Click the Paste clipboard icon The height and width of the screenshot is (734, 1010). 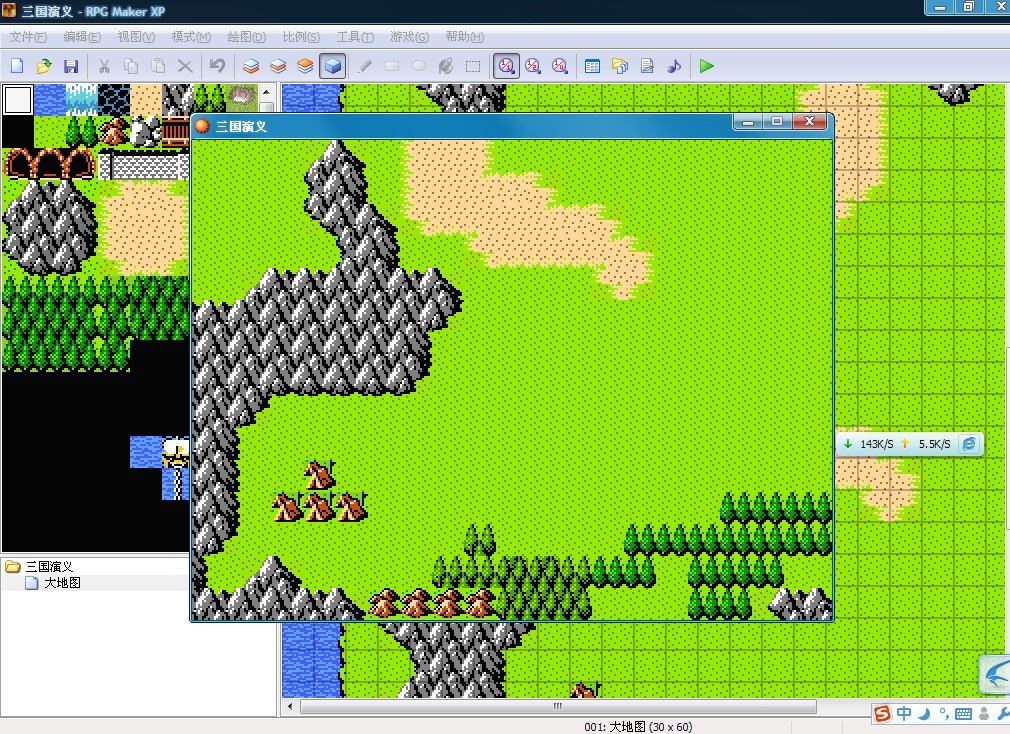click(158, 66)
